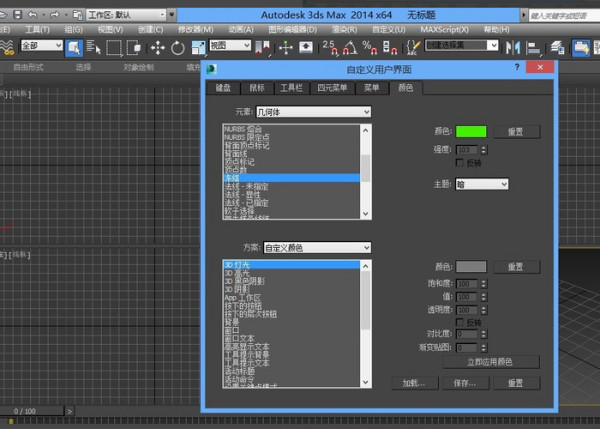The image size is (600, 429).
Task: Open the 创建选择集 named selection dropdown
Action: pos(462,46)
